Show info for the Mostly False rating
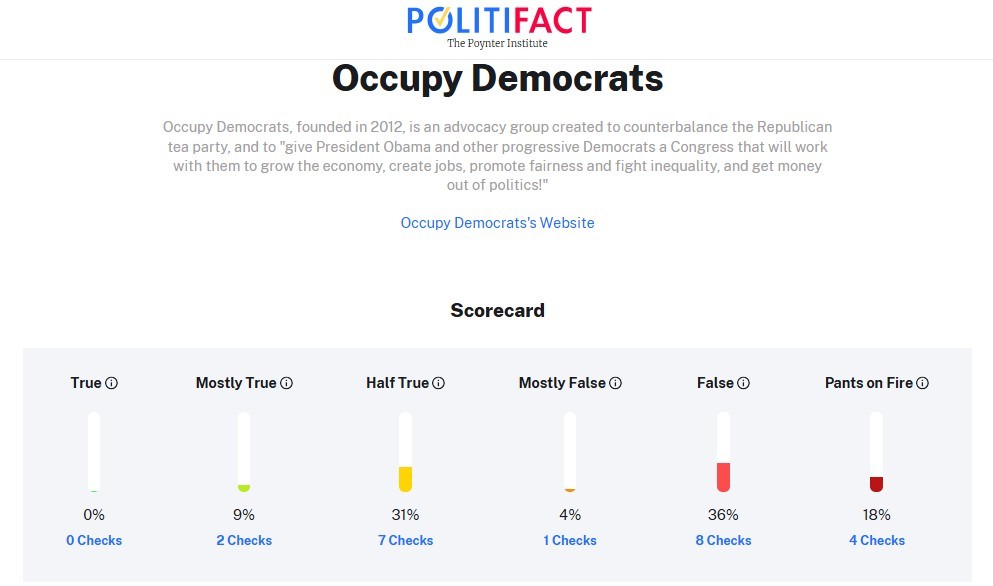This screenshot has height=586, width=993. pyautogui.click(x=616, y=383)
